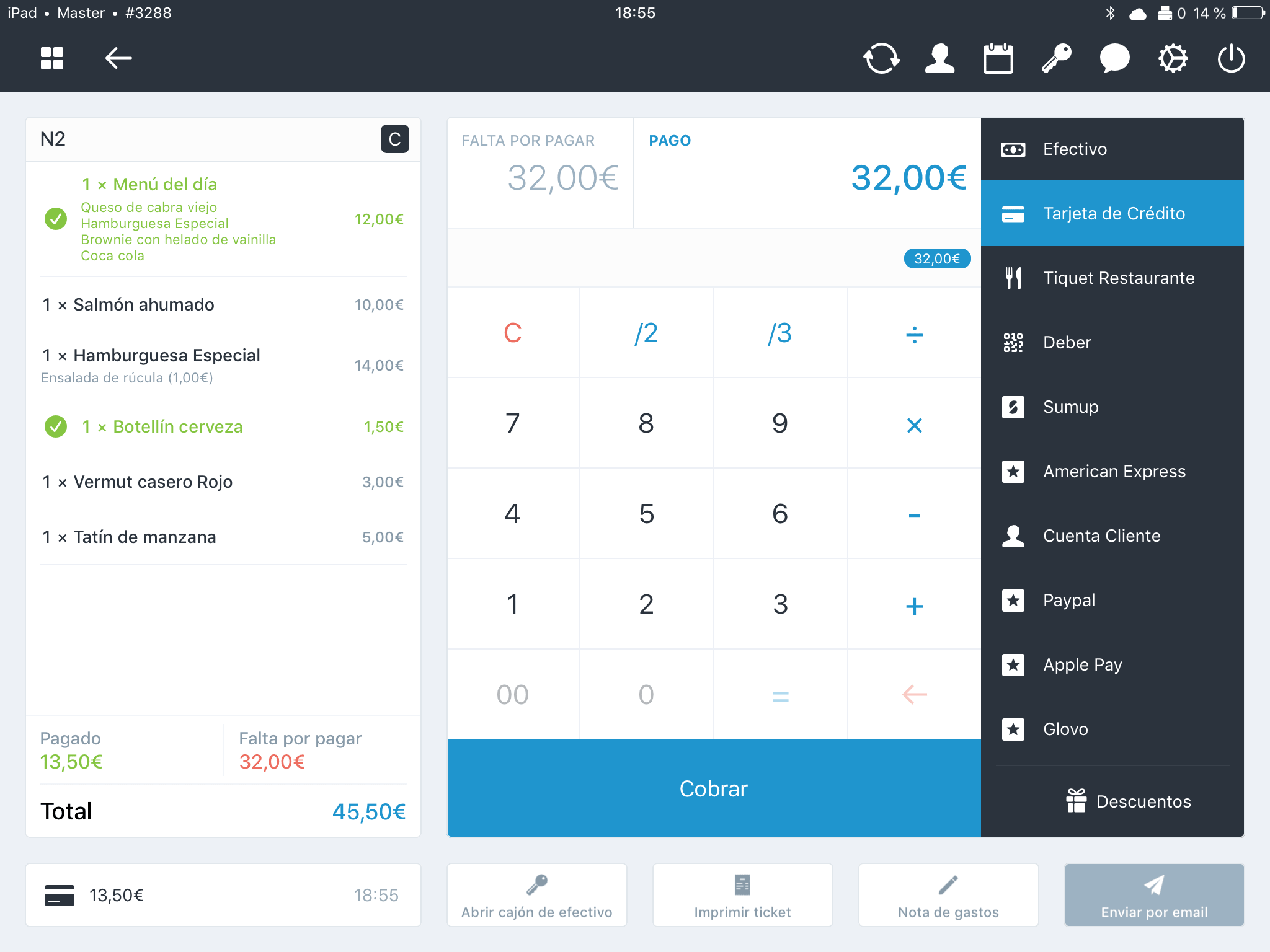
Task: Click Cobrar to charge 32,00€
Action: coord(714,789)
